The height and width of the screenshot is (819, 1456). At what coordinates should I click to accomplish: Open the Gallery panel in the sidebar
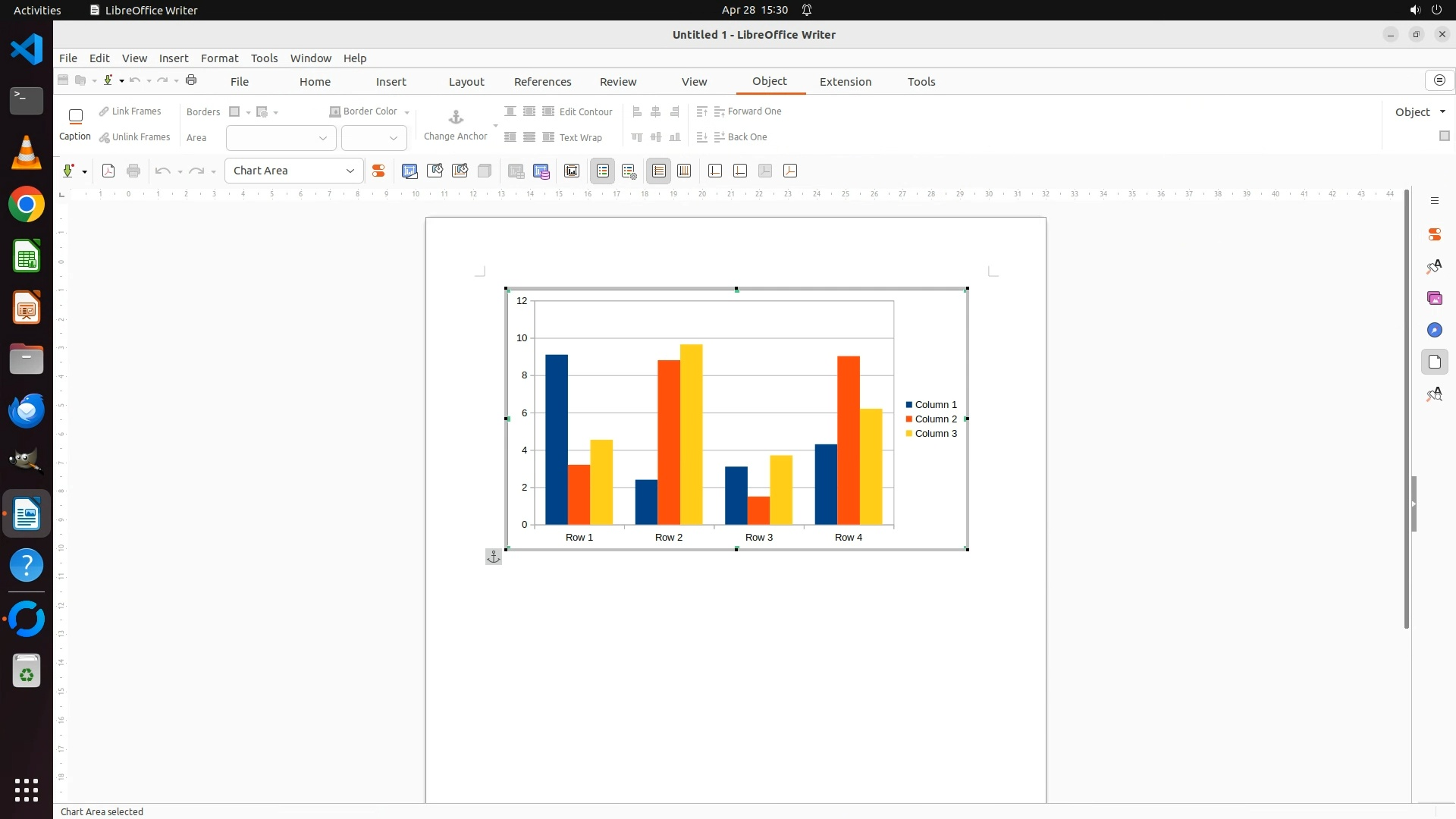1434,298
